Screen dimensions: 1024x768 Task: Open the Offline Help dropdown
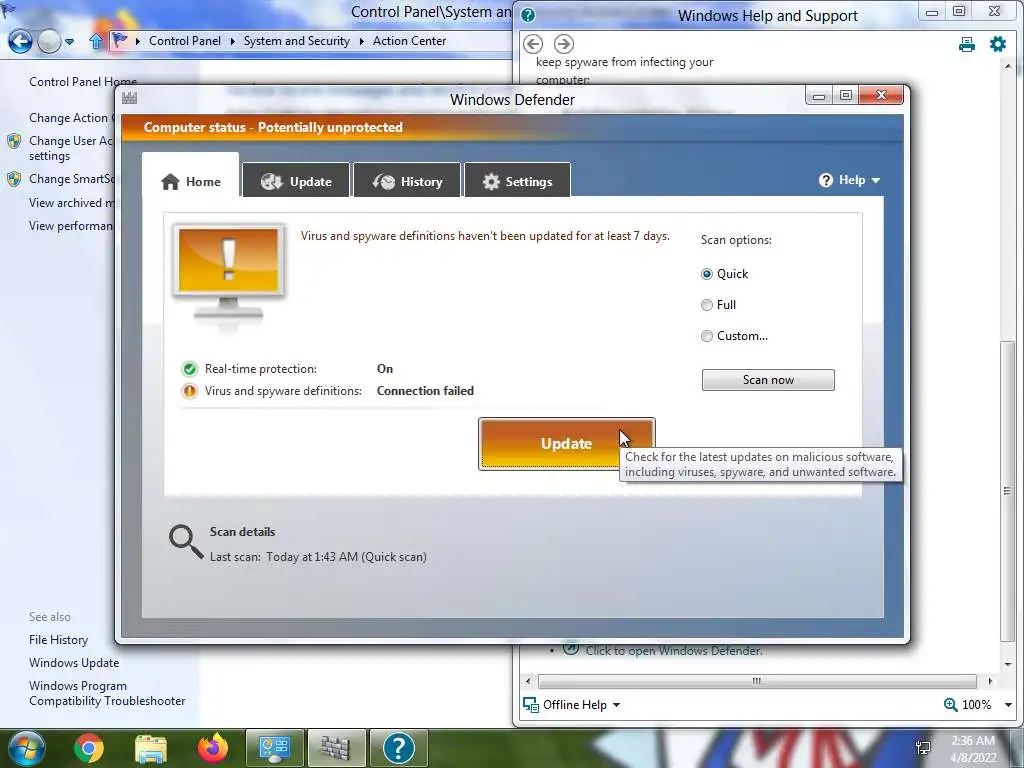coord(572,705)
